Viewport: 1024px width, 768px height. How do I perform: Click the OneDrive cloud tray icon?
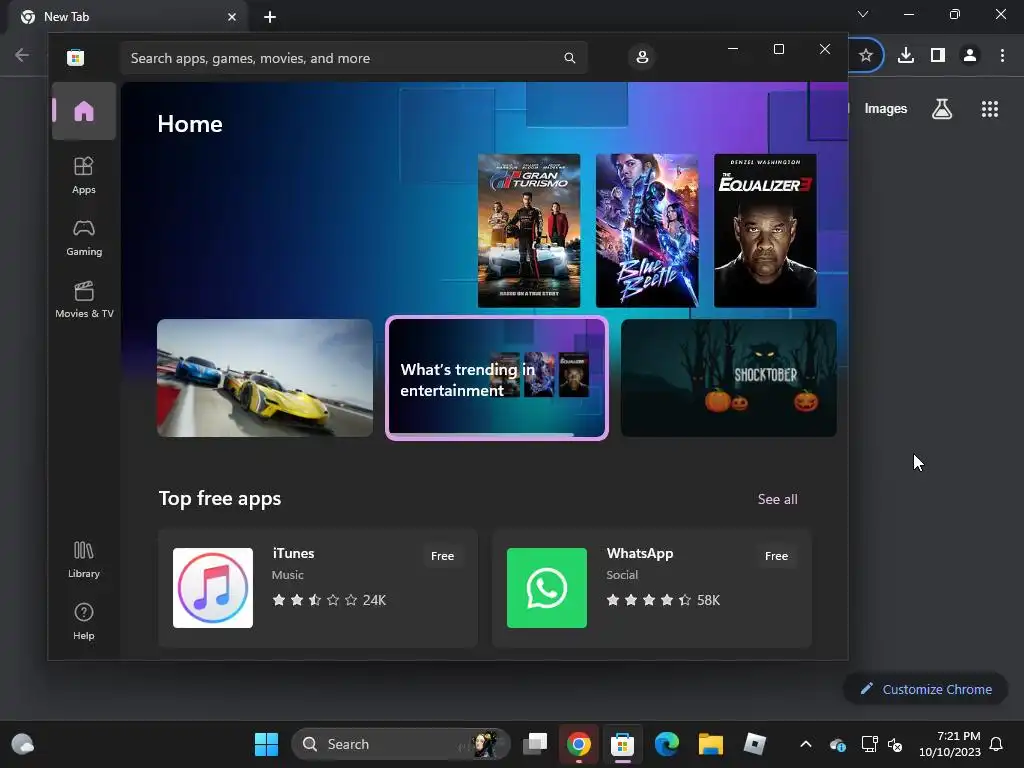pyautogui.click(x=838, y=744)
